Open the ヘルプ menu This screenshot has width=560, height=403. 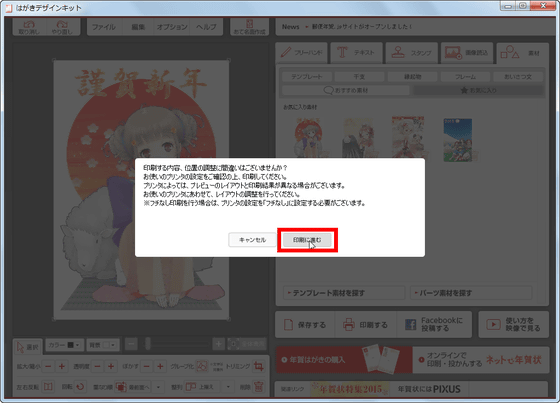pyautogui.click(x=206, y=27)
